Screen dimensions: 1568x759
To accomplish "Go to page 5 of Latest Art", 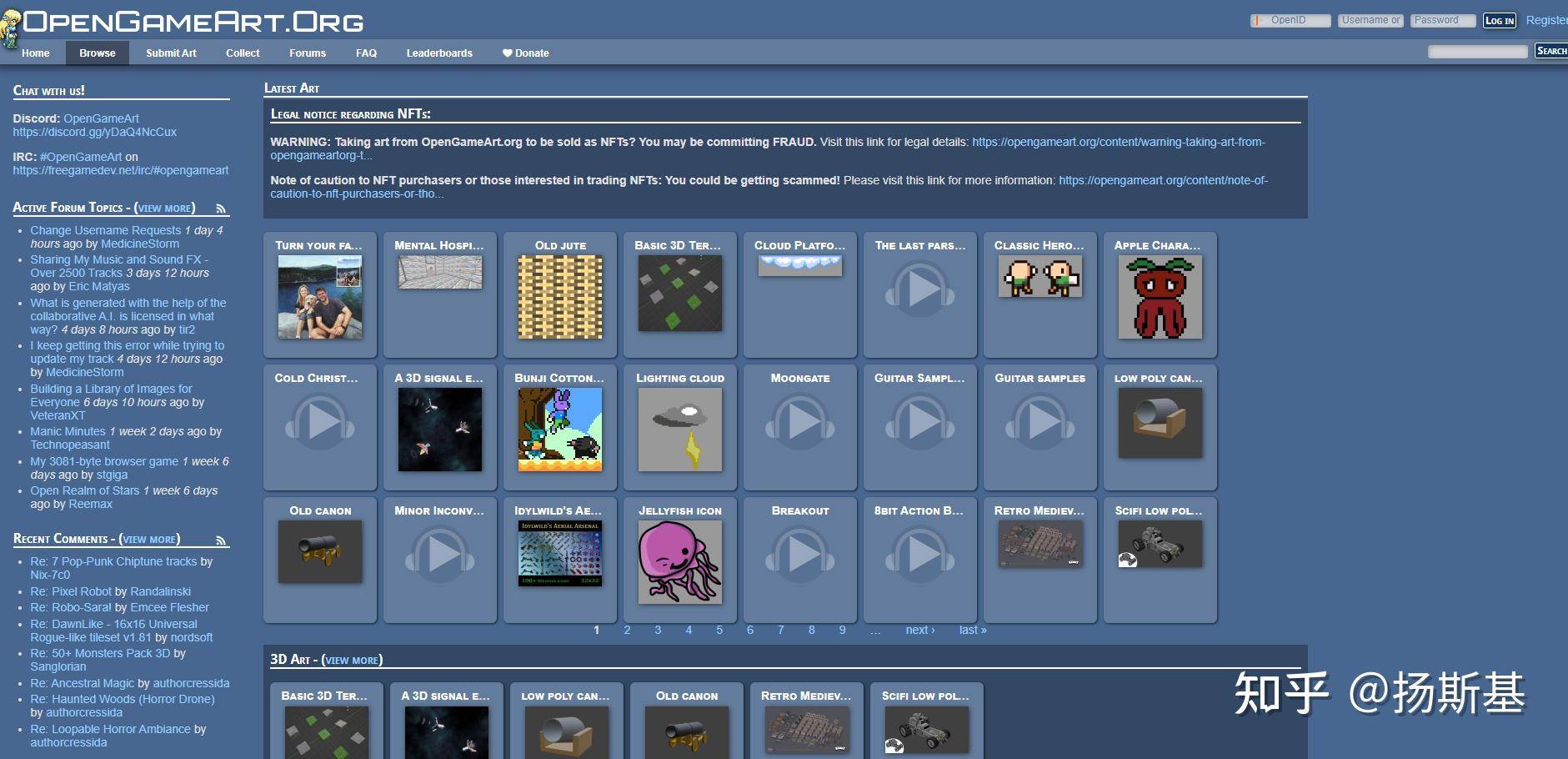I will pyautogui.click(x=719, y=630).
